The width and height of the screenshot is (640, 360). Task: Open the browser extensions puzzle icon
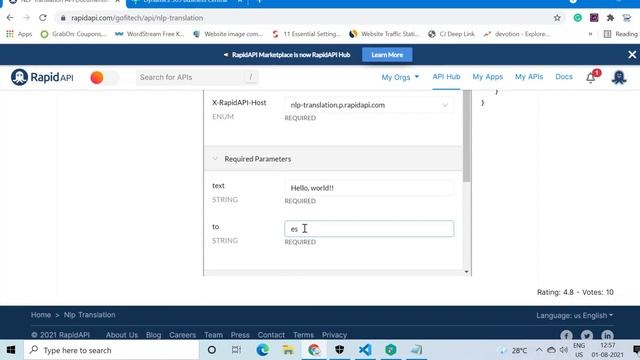610,18
